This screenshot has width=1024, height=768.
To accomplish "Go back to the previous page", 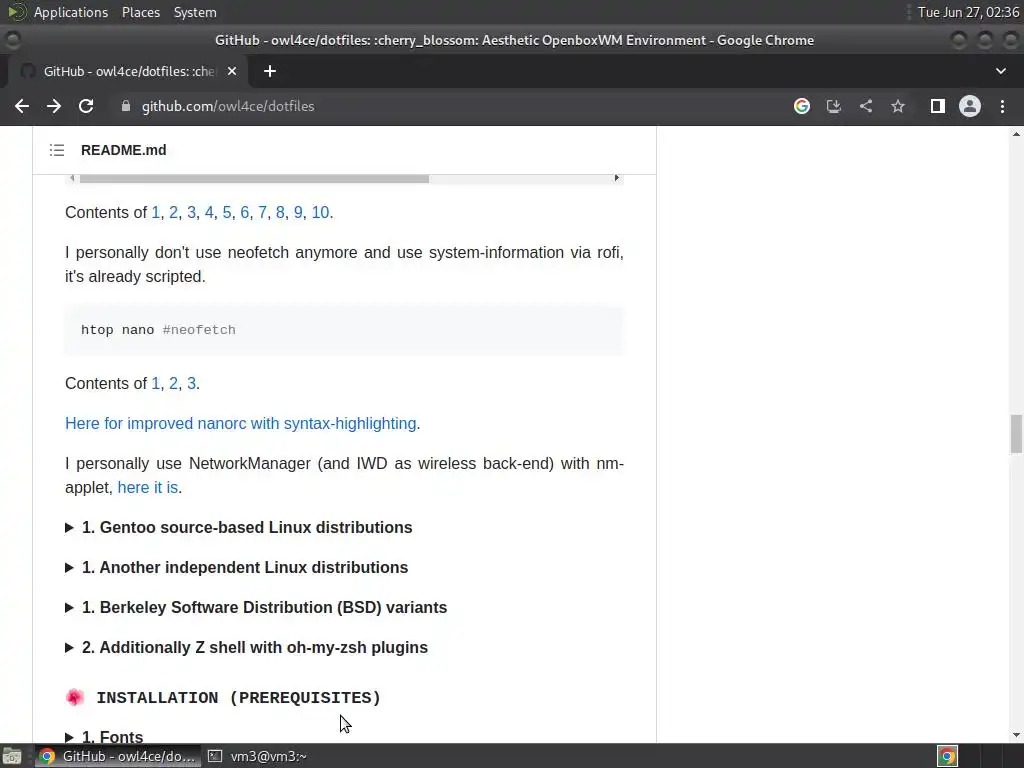I will click(x=22, y=106).
